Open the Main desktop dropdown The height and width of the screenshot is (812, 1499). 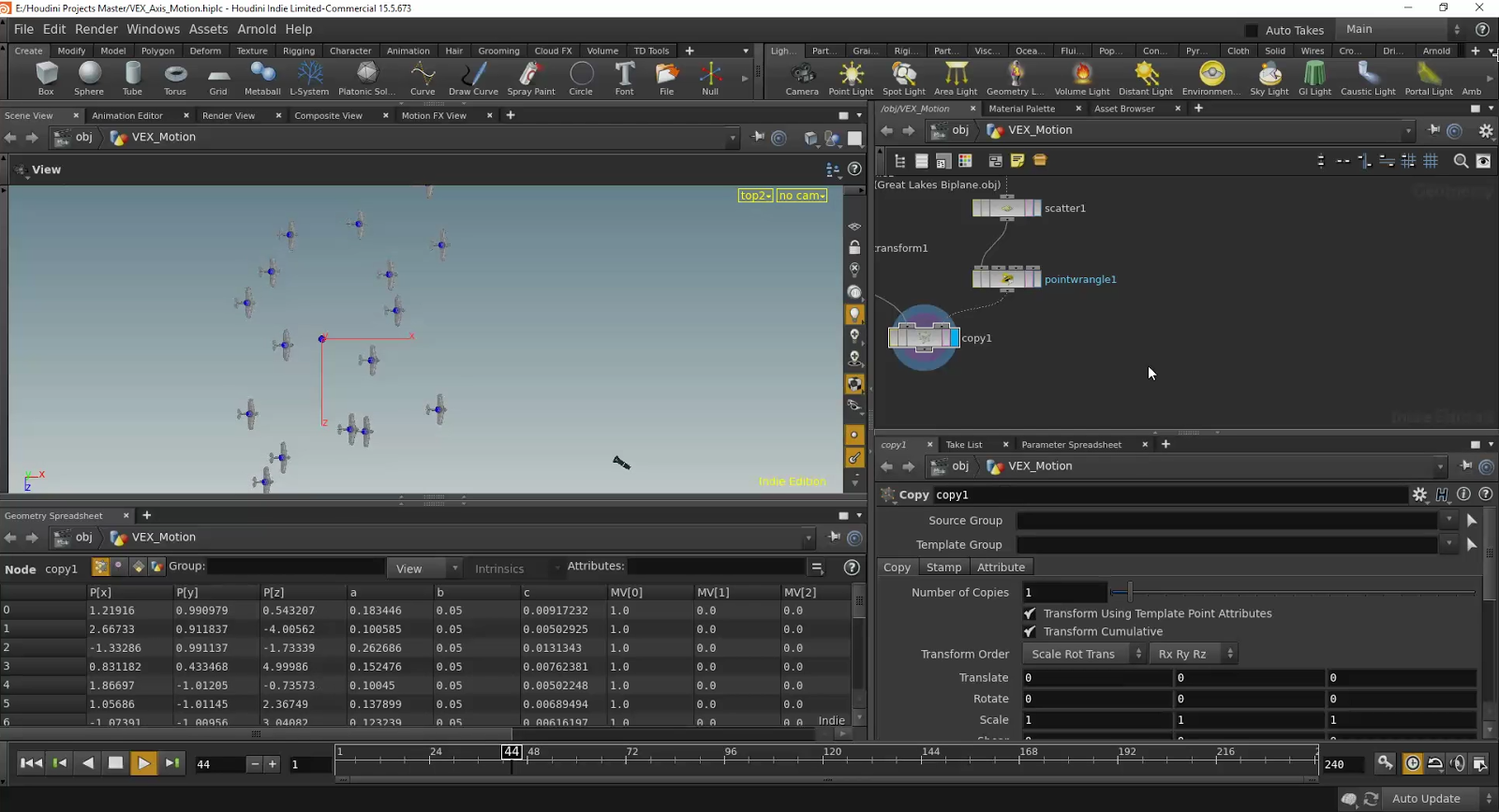1400,29
